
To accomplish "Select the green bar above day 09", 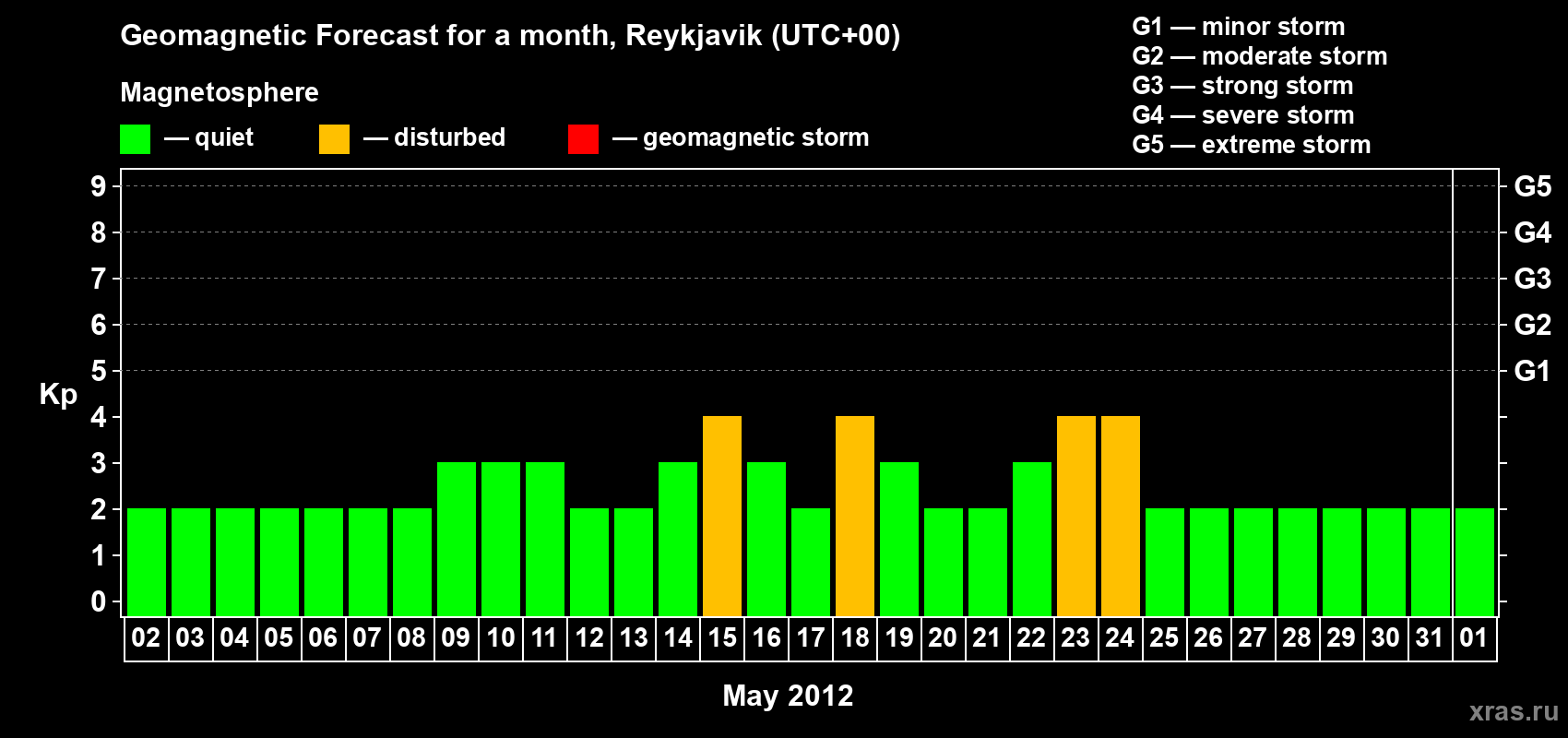I will tap(457, 539).
